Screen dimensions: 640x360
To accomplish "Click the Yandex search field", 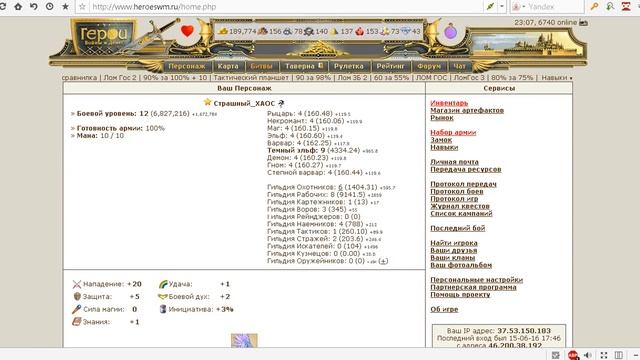I will (555, 7).
